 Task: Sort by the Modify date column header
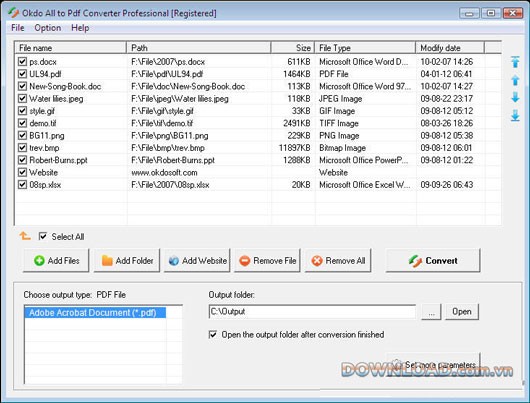point(450,48)
